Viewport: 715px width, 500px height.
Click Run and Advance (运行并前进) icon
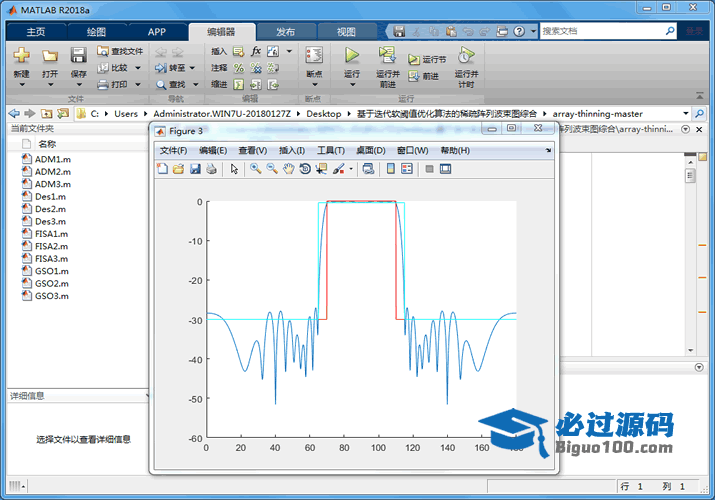click(387, 55)
